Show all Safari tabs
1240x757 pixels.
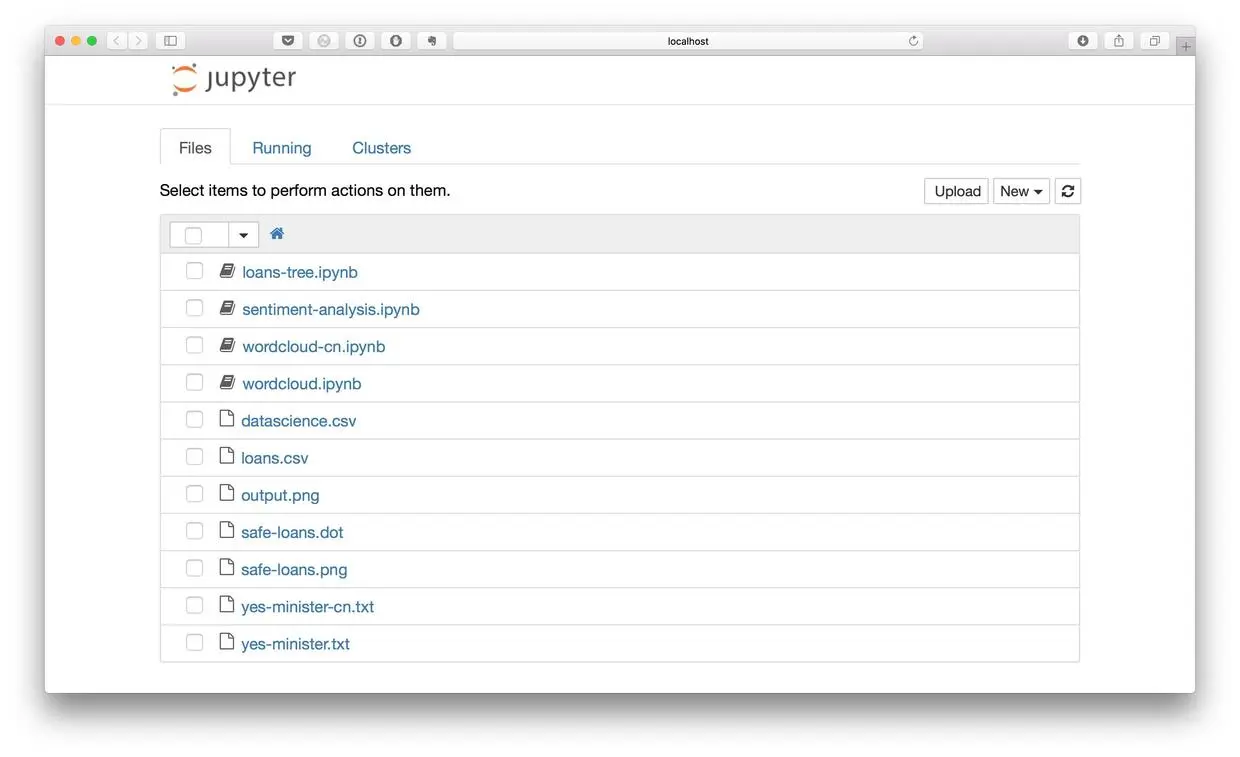click(x=1155, y=41)
